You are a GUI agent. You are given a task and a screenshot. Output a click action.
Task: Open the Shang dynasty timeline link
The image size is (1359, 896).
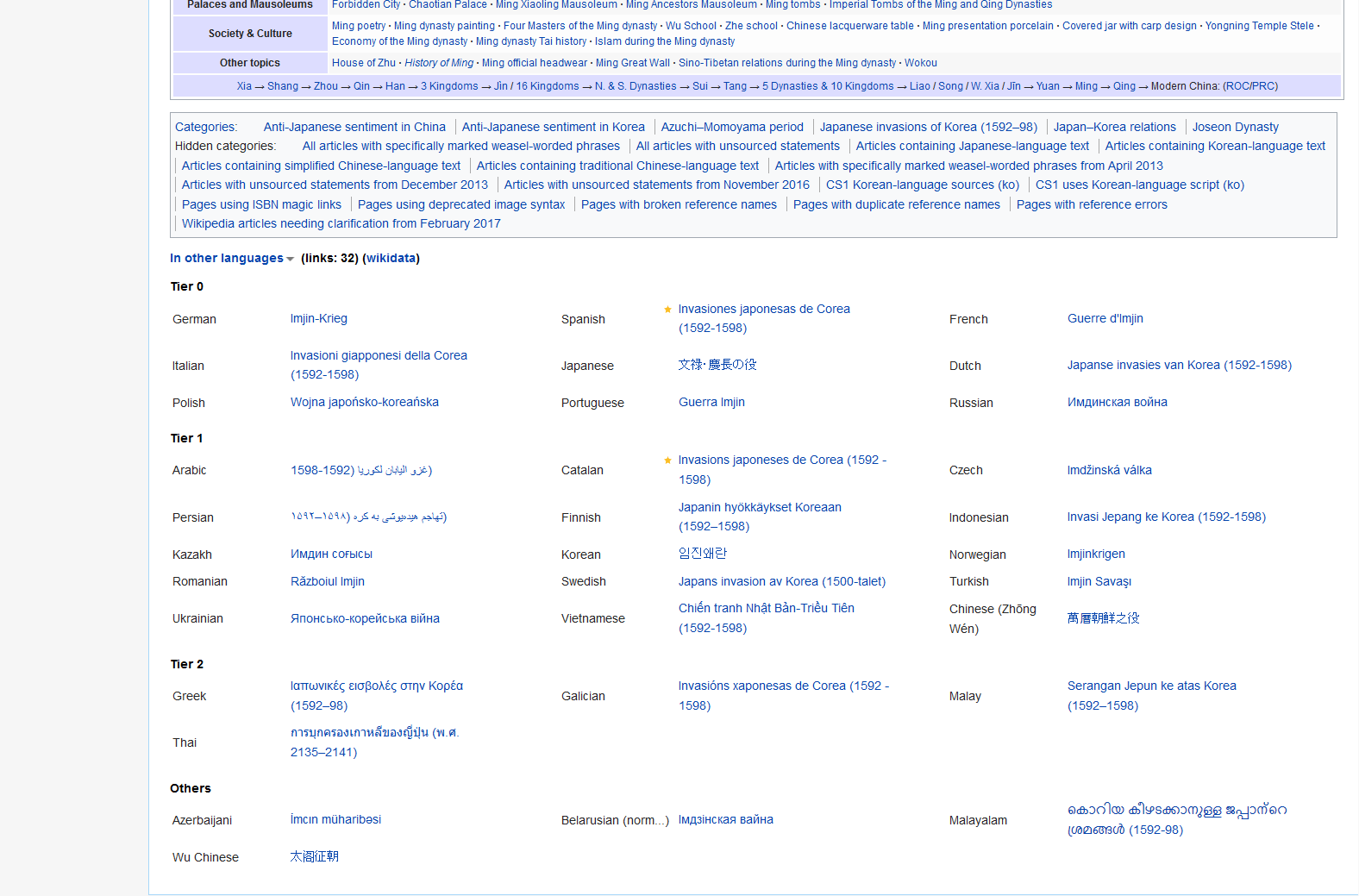pos(283,86)
